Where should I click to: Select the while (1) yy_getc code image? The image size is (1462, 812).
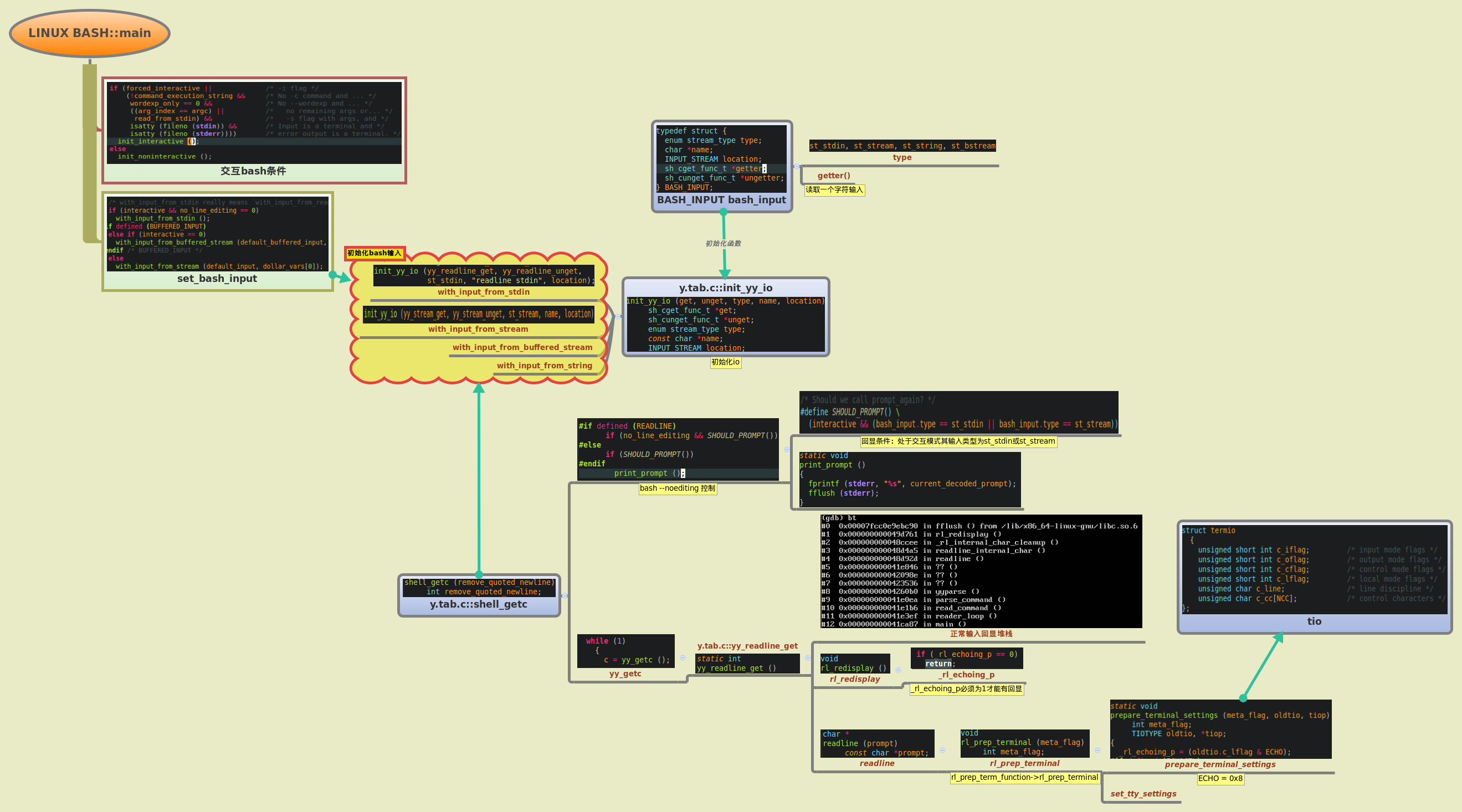point(626,651)
